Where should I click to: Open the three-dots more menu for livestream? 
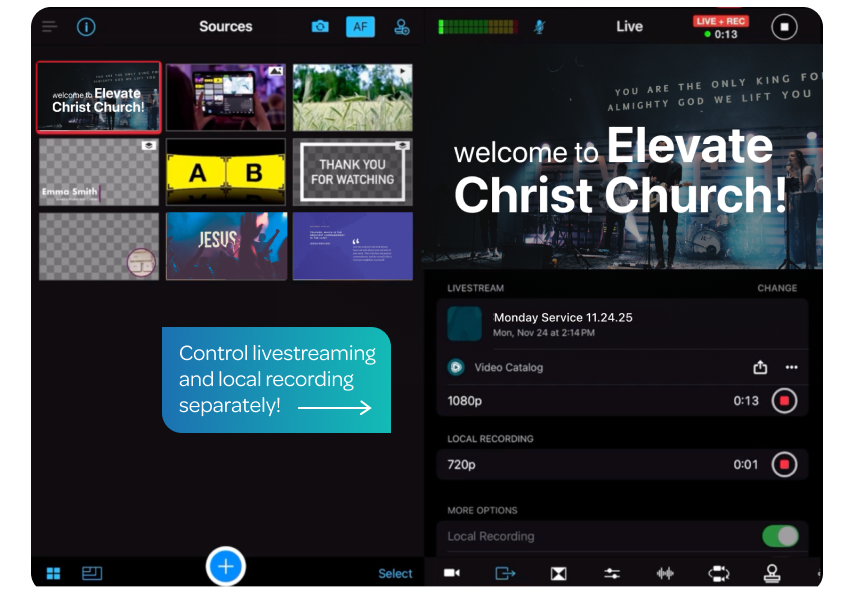click(791, 367)
